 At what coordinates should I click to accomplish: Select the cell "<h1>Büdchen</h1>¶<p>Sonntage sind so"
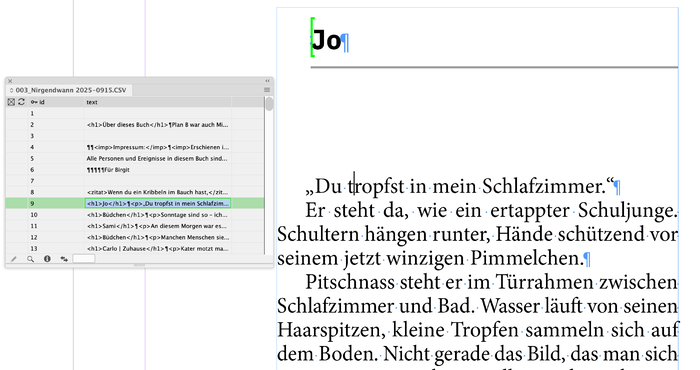point(158,215)
